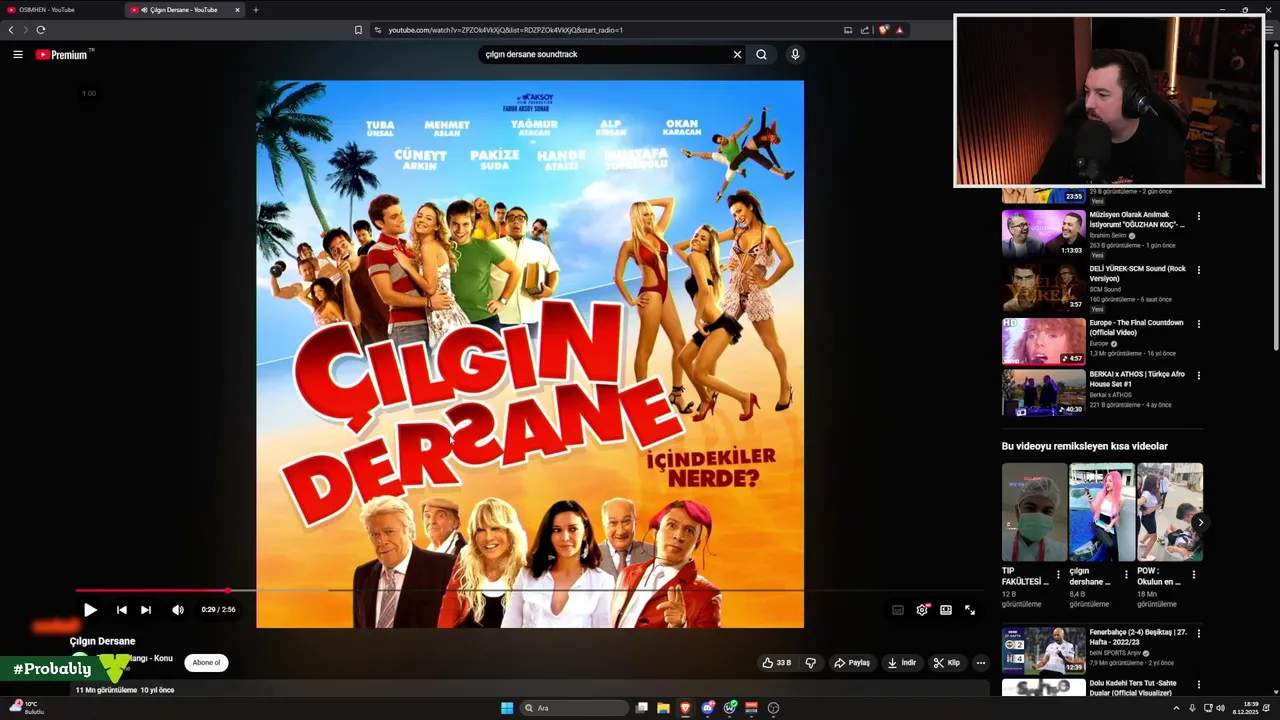Share the video via Paylaş
The image size is (1280, 720).
click(852, 662)
